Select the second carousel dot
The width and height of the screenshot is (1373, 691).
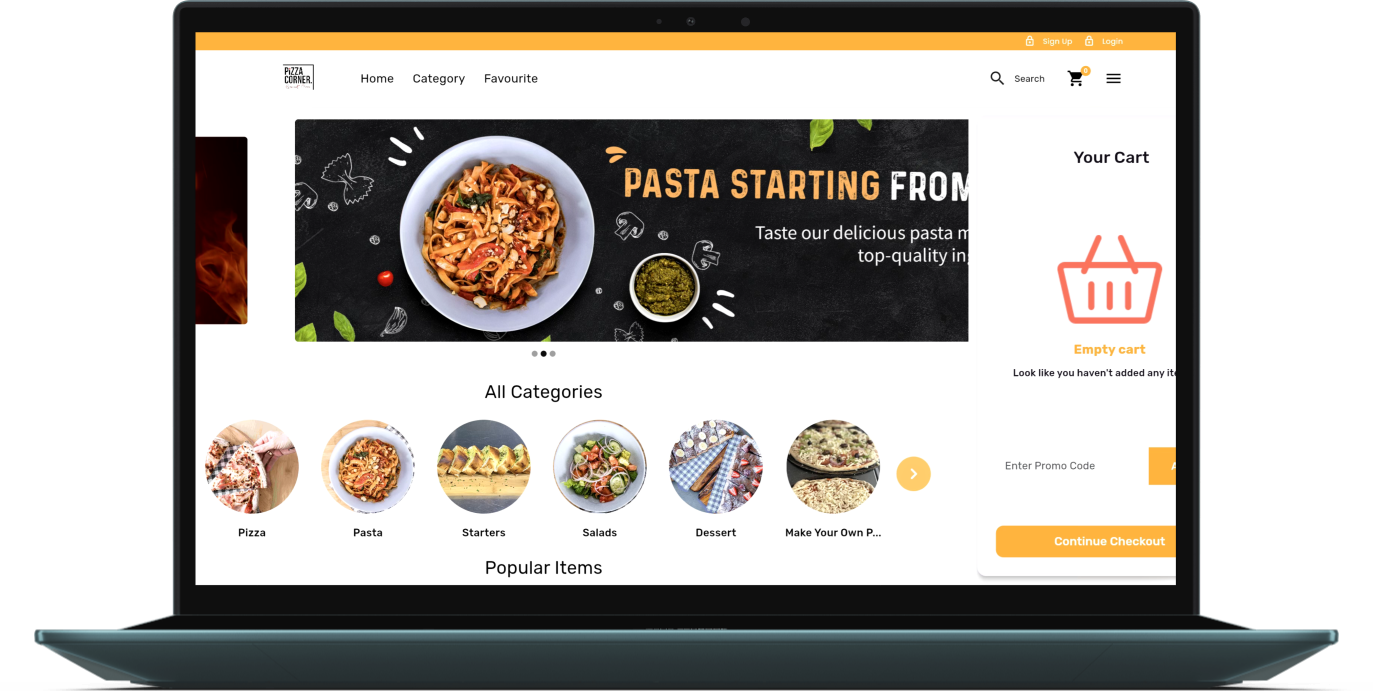click(543, 353)
